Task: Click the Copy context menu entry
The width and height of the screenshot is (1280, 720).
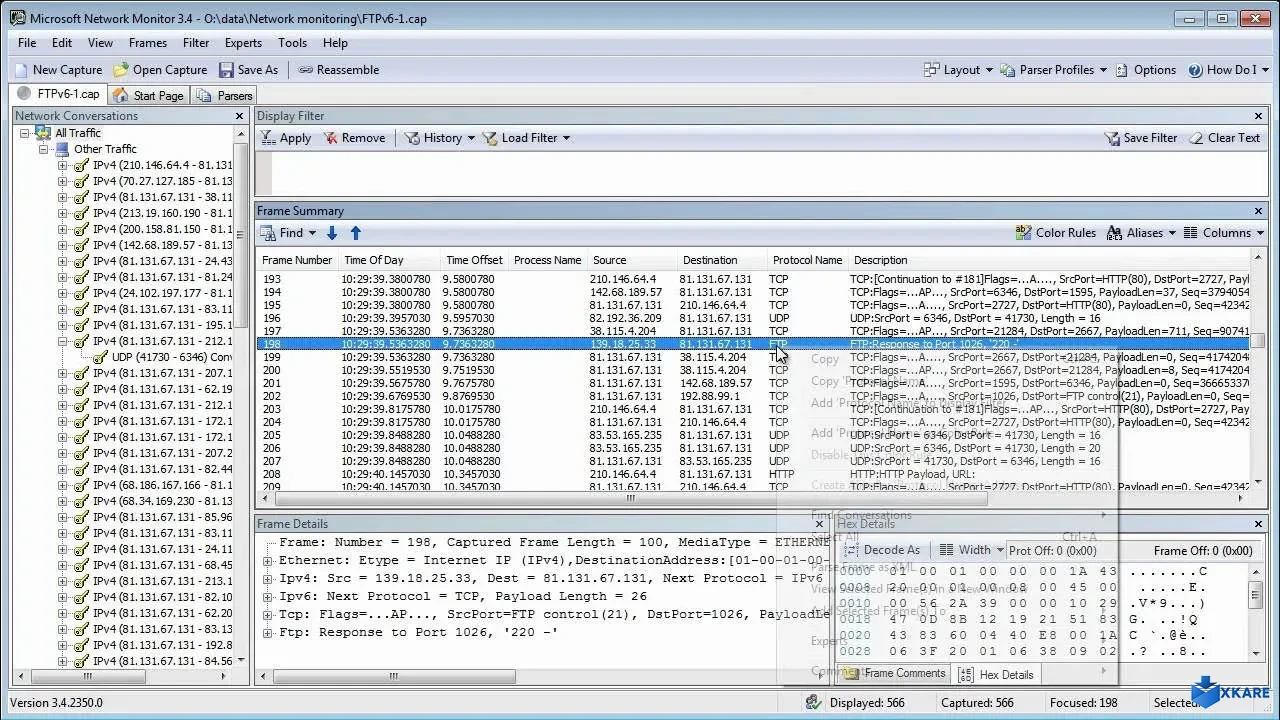Action: (825, 359)
